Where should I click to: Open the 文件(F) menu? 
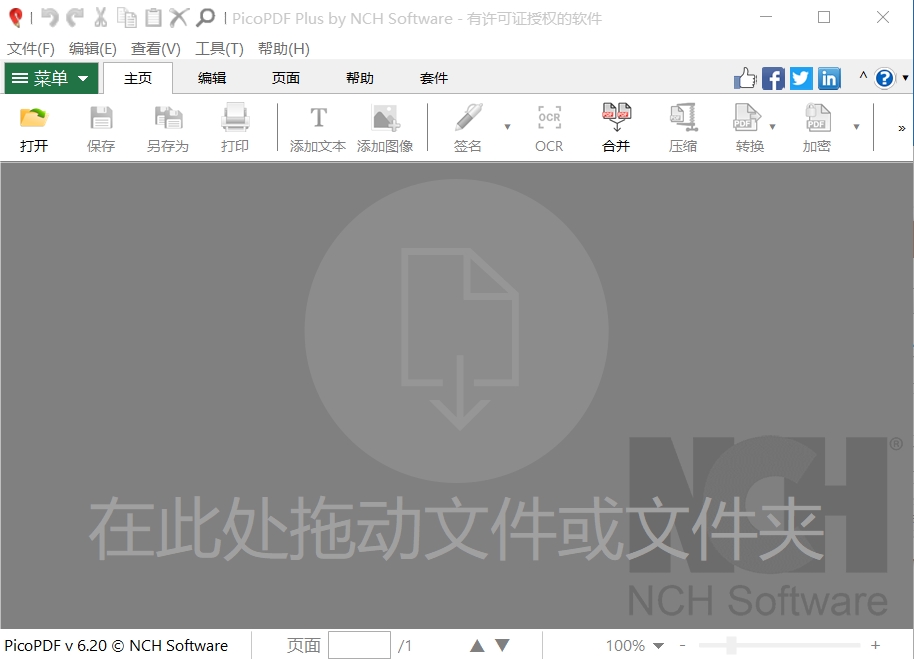30,48
